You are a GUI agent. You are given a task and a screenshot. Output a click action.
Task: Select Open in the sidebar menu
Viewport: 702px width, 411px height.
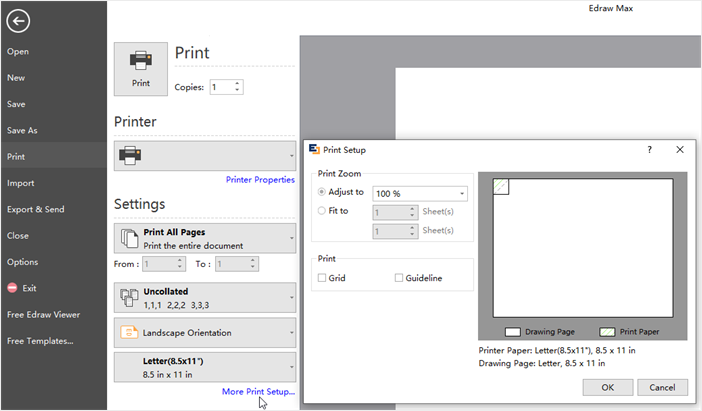[x=18, y=51]
